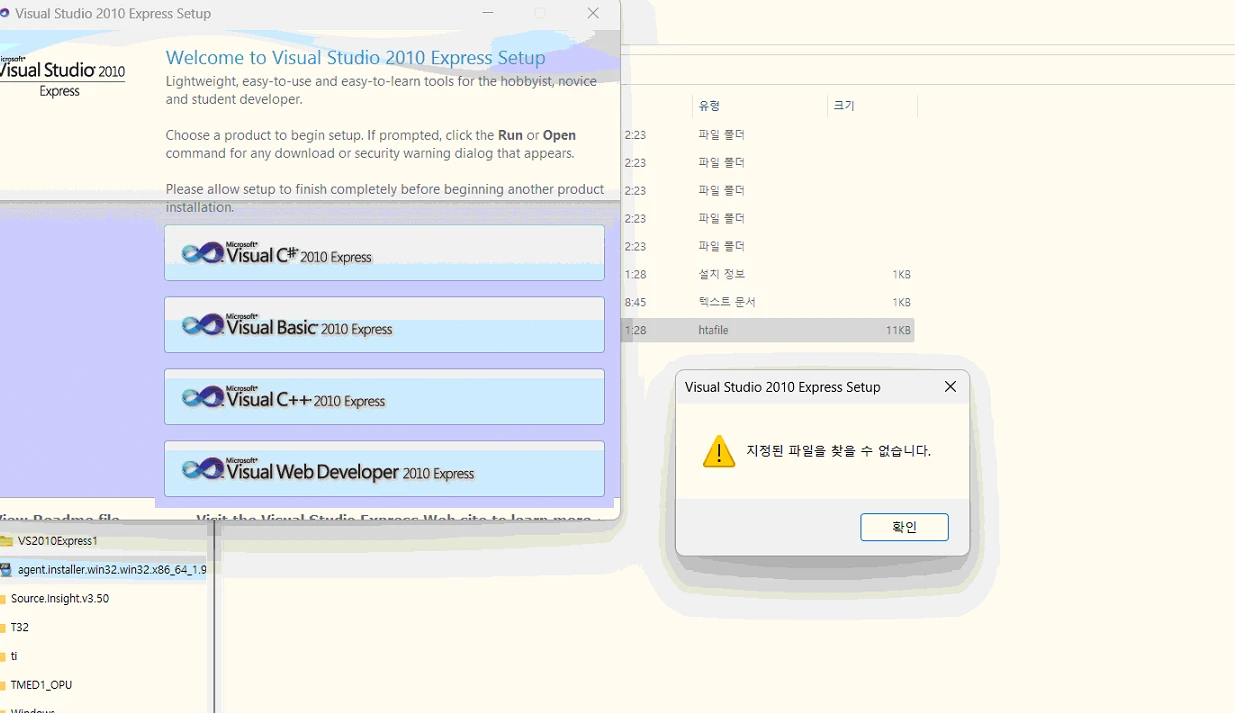Click the Visual C++ 2010 Express logo icon
The width and height of the screenshot is (1235, 713).
click(x=203, y=397)
